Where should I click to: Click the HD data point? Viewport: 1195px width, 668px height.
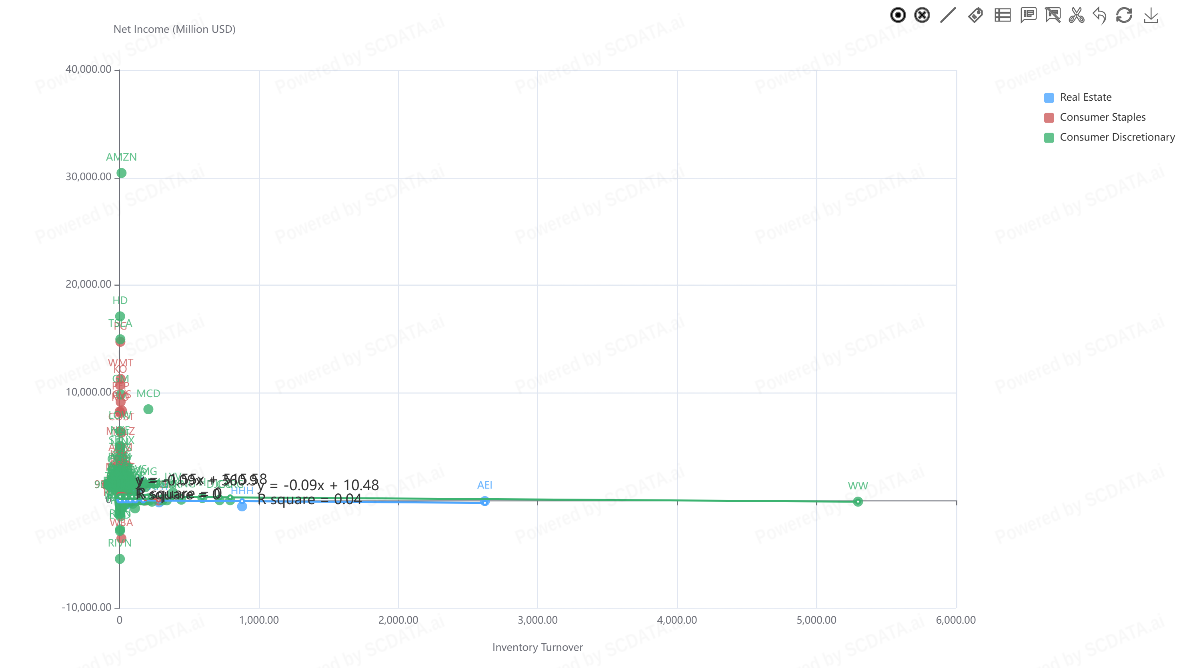(x=120, y=316)
